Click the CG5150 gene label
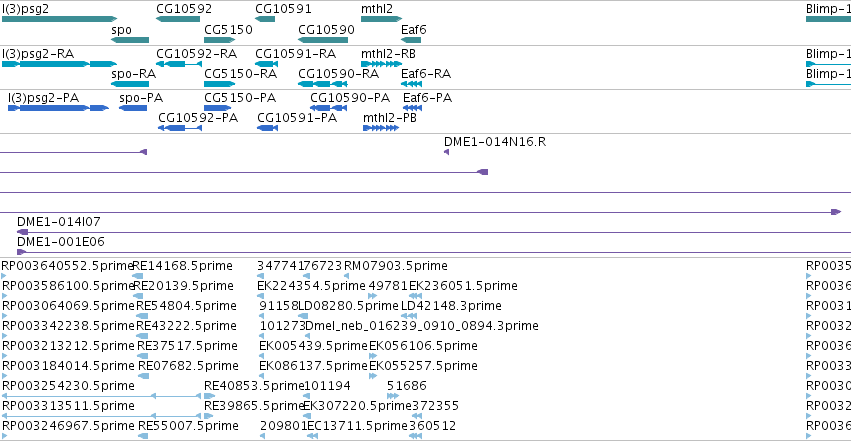Image resolution: width=851 pixels, height=441 pixels. [x=228, y=30]
